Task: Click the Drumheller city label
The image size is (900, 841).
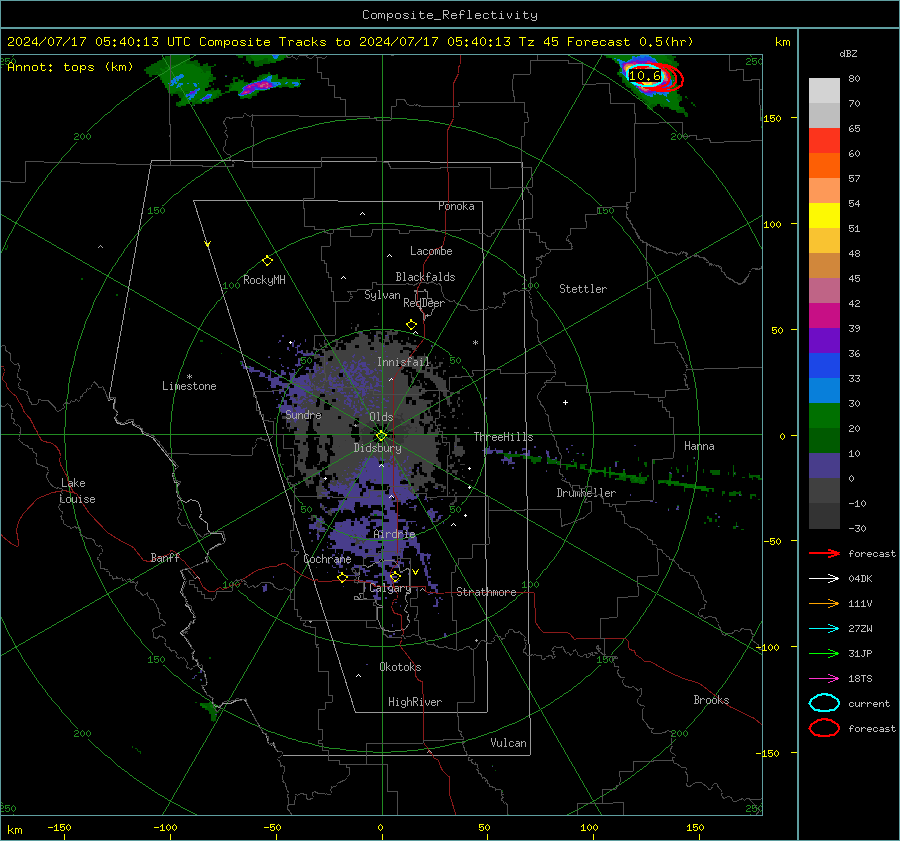Action: coord(586,493)
